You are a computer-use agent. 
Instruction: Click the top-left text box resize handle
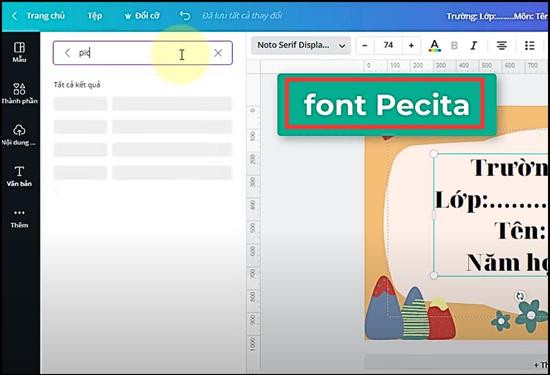point(434,154)
